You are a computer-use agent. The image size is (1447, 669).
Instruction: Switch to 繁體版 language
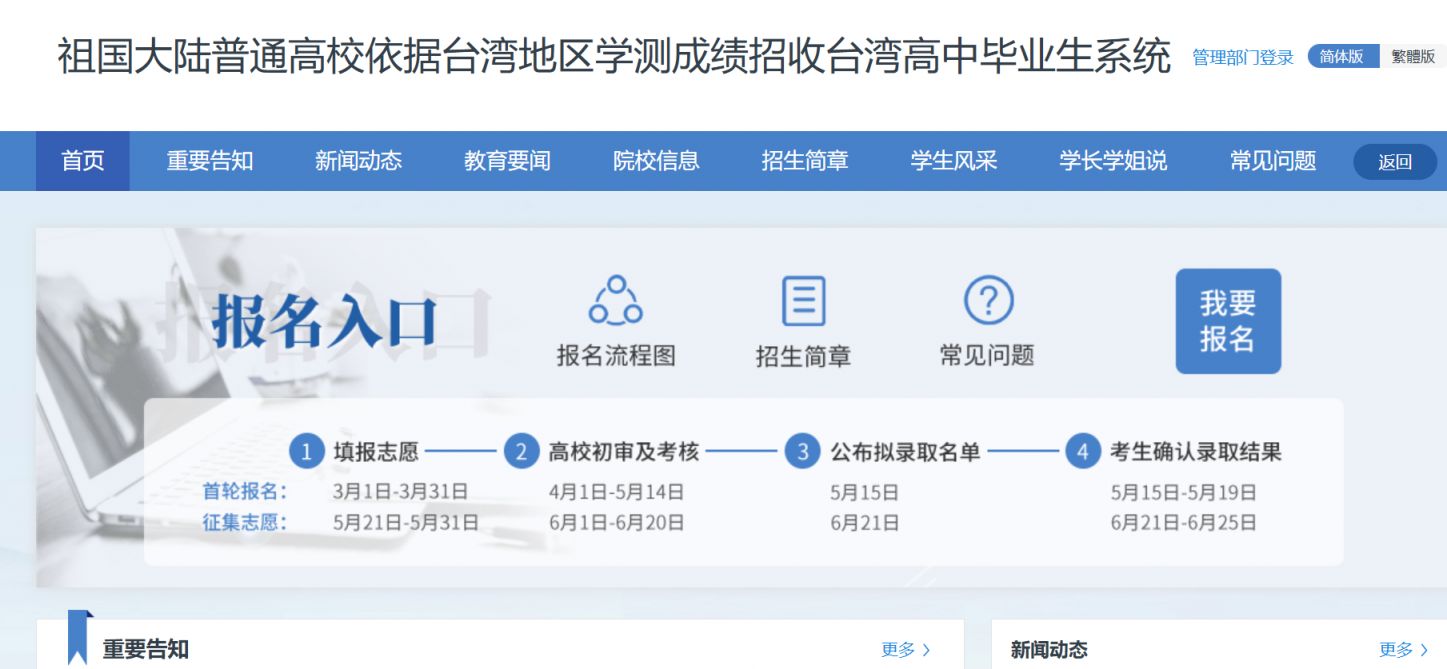pyautogui.click(x=1412, y=57)
